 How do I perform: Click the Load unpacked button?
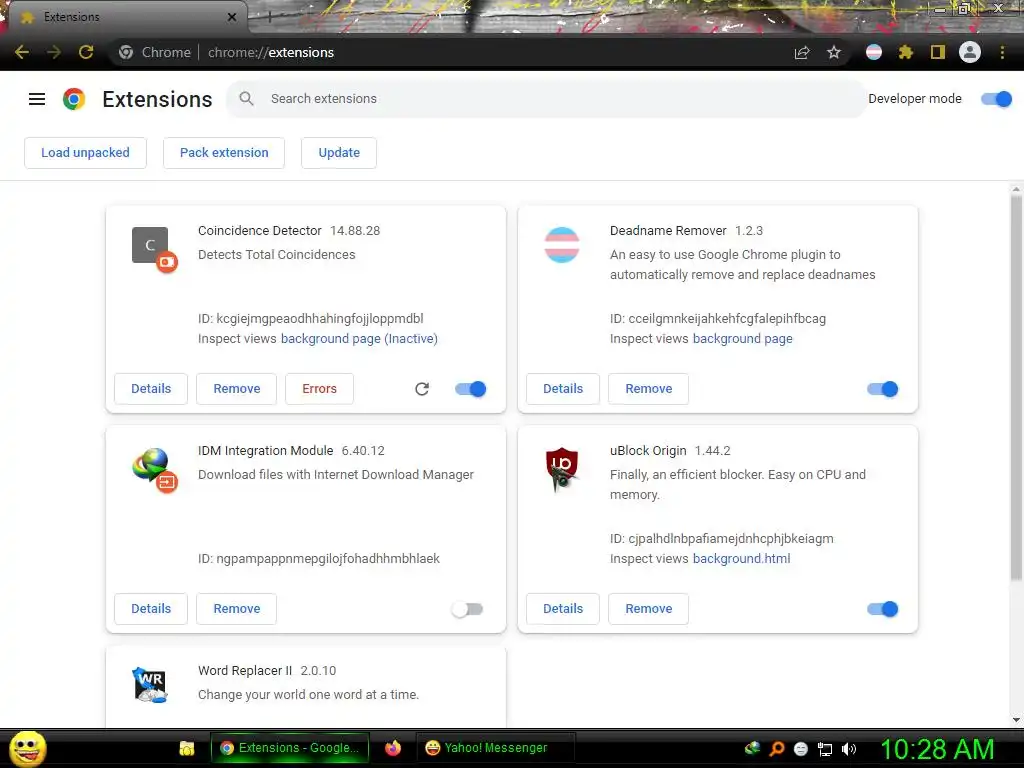pyautogui.click(x=86, y=153)
